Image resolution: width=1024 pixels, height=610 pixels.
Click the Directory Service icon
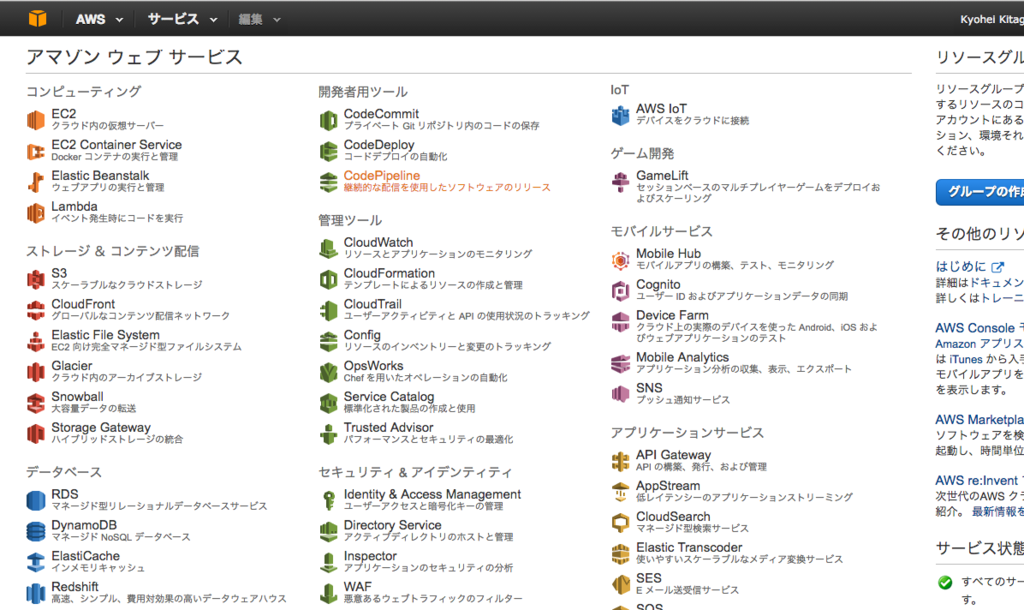point(328,531)
